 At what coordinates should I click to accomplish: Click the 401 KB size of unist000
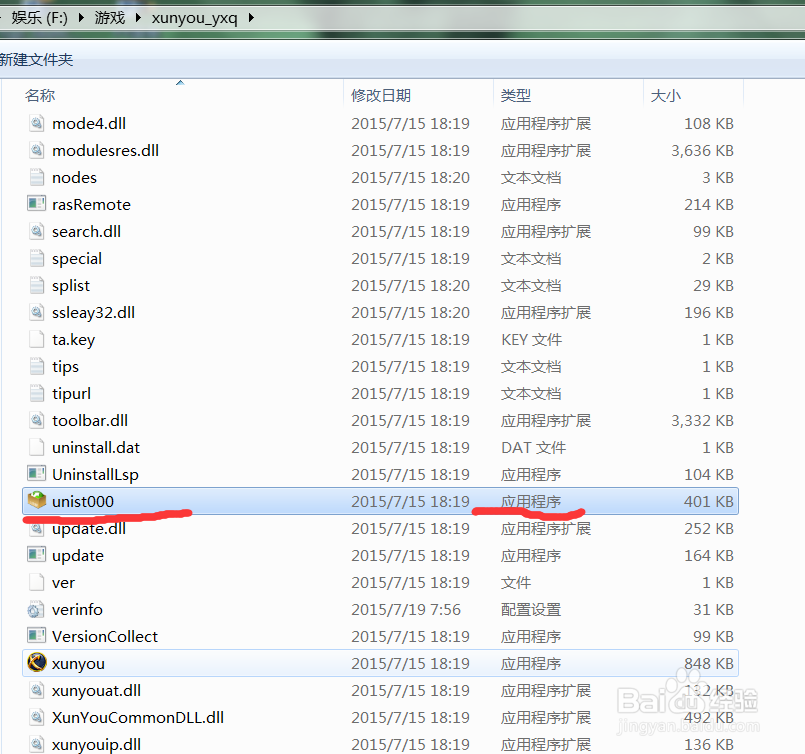point(709,501)
